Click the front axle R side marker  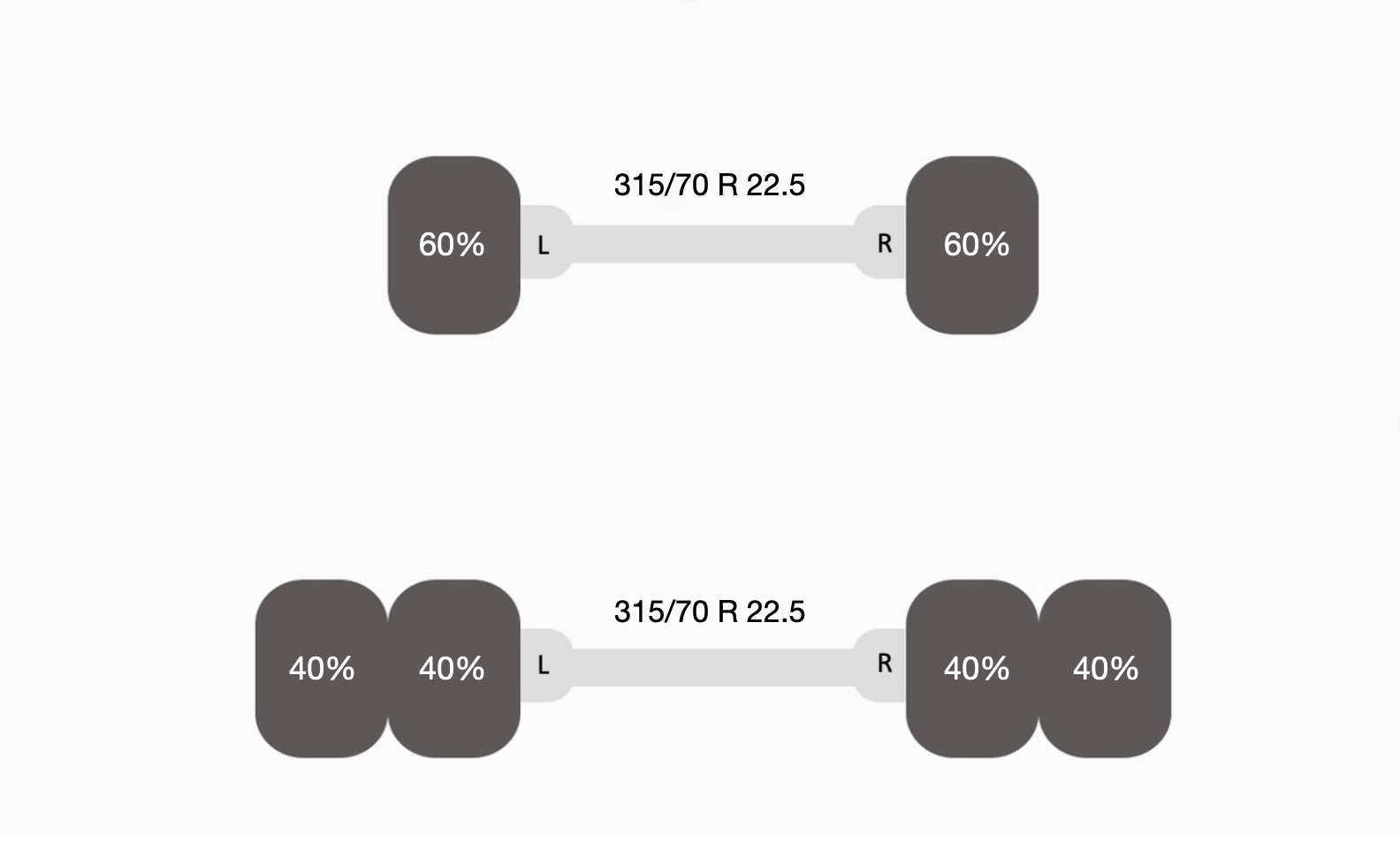pos(884,244)
